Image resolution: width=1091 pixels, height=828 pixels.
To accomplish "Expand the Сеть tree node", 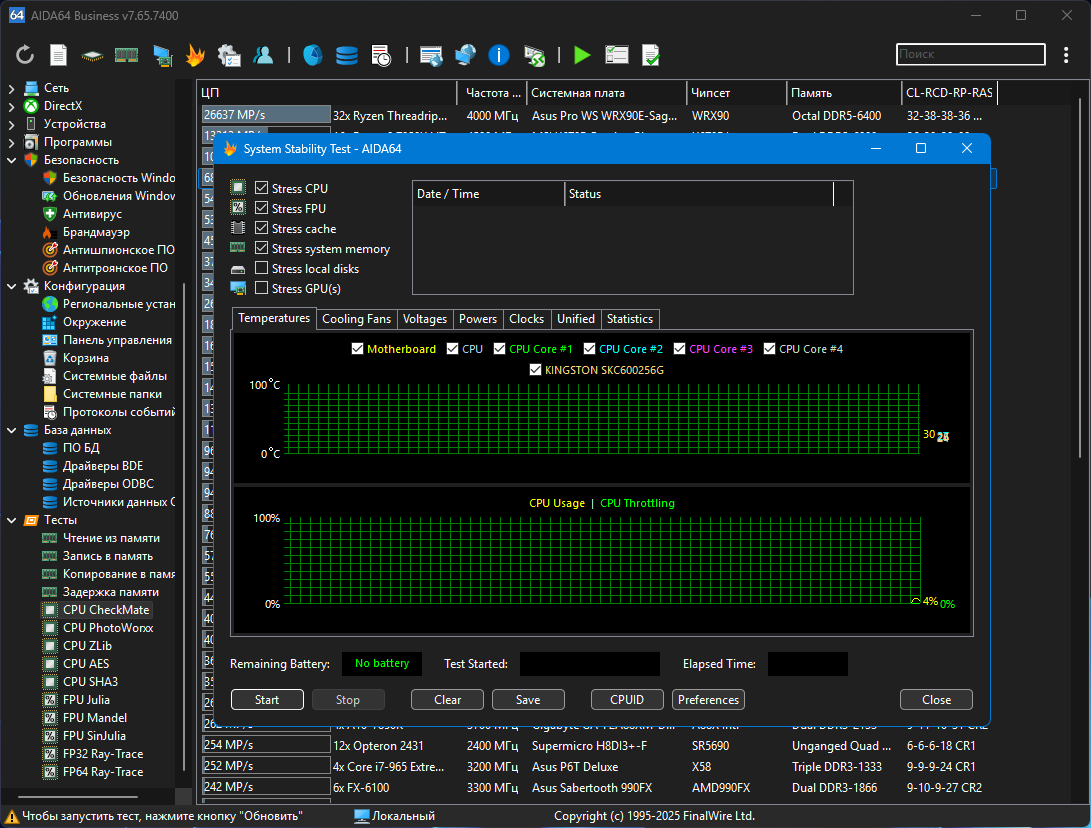I will 11,88.
